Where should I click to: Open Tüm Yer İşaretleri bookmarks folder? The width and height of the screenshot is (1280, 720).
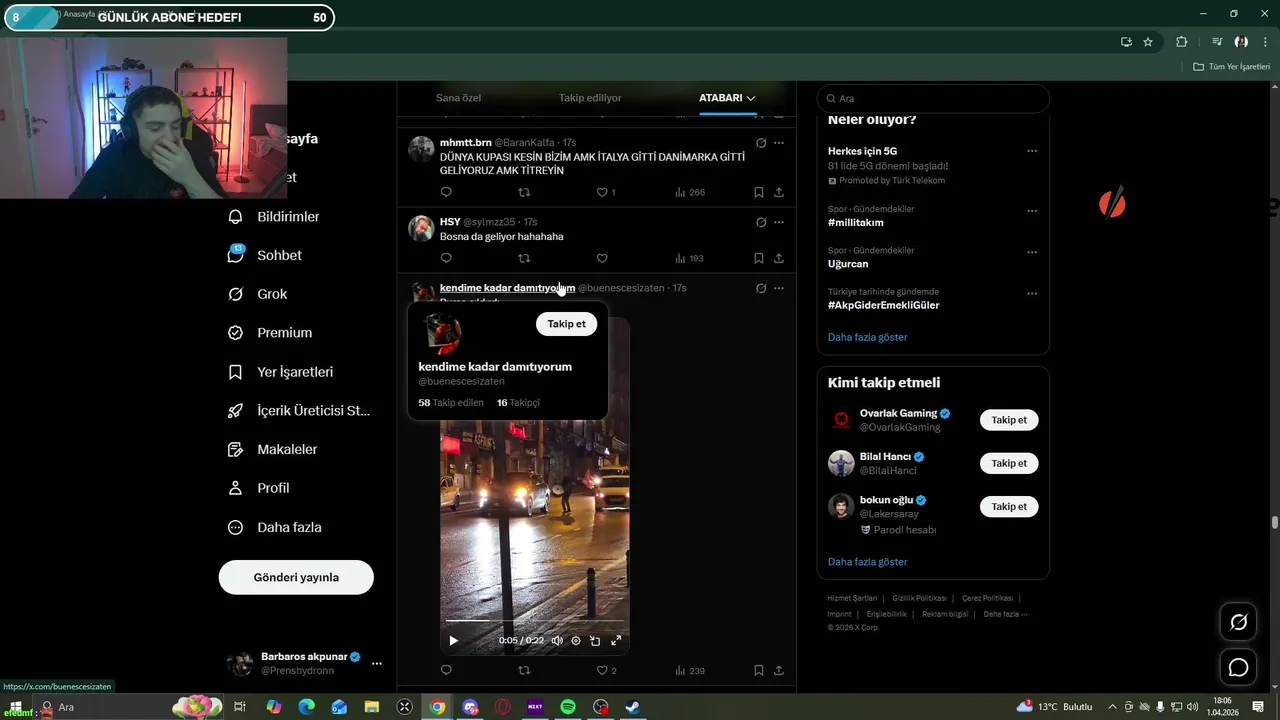tap(1231, 67)
